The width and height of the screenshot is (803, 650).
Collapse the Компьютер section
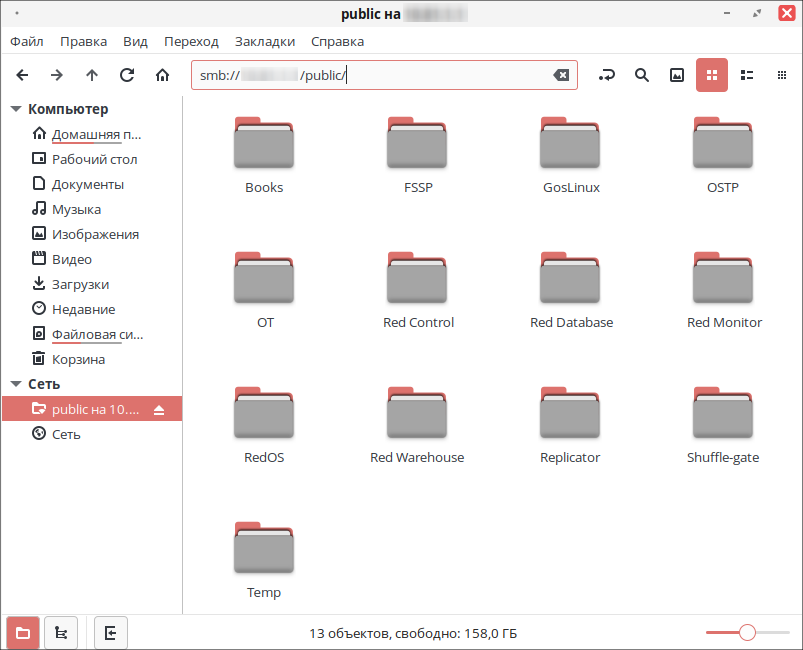tap(16, 109)
